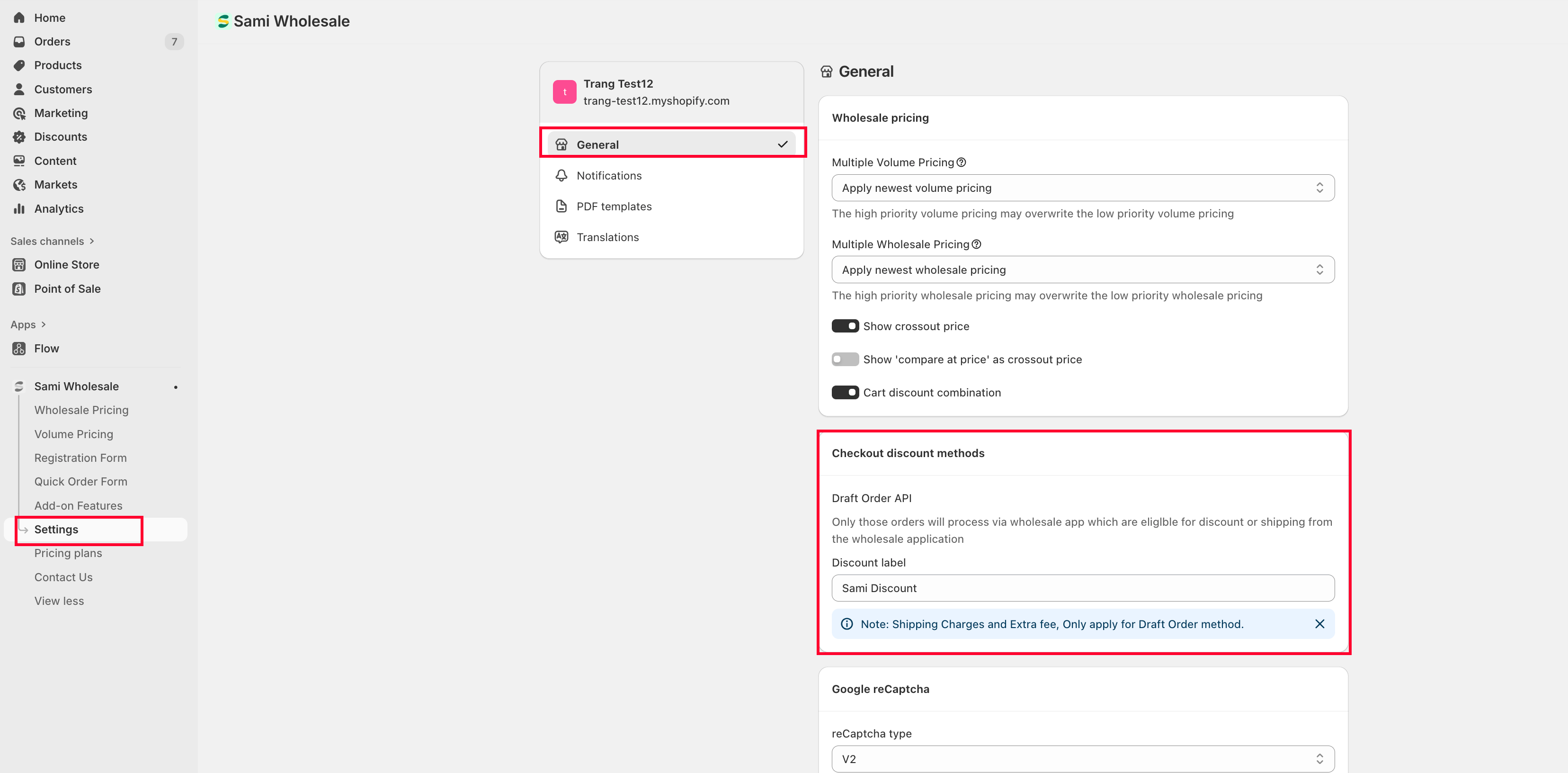Open Volume Pricing in Sami Wholesale menu
The width and height of the screenshot is (1568, 773).
74,434
